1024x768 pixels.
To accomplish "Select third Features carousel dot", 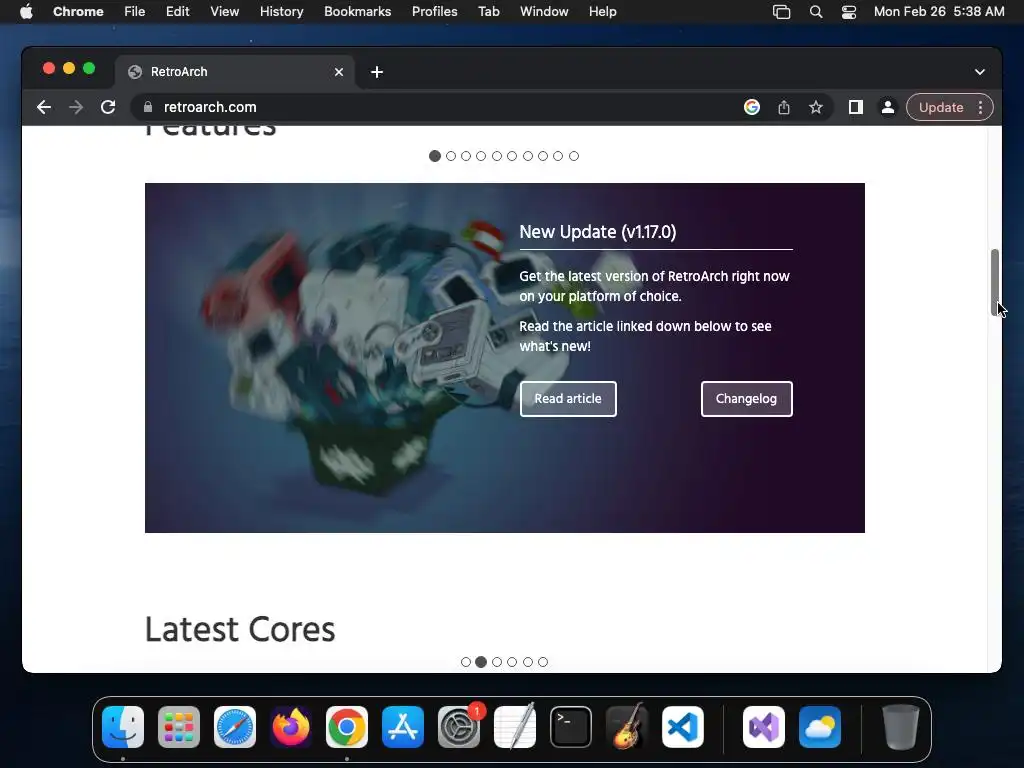I will point(466,156).
